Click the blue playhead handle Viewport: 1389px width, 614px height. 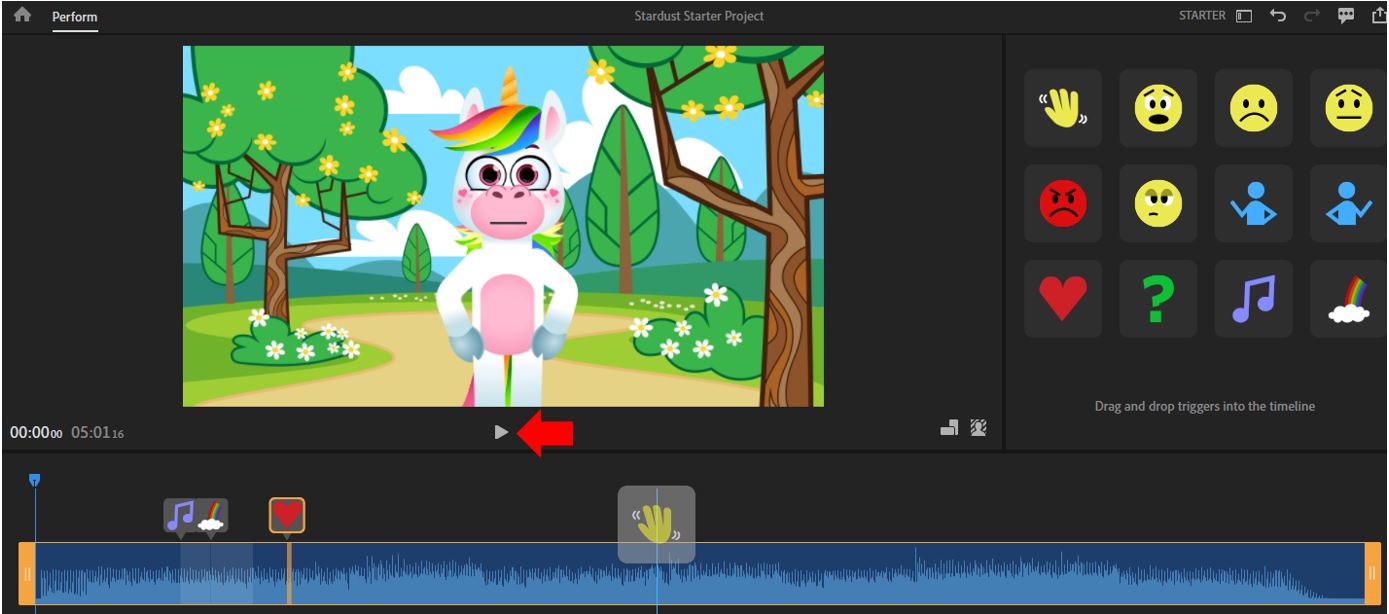click(x=34, y=481)
